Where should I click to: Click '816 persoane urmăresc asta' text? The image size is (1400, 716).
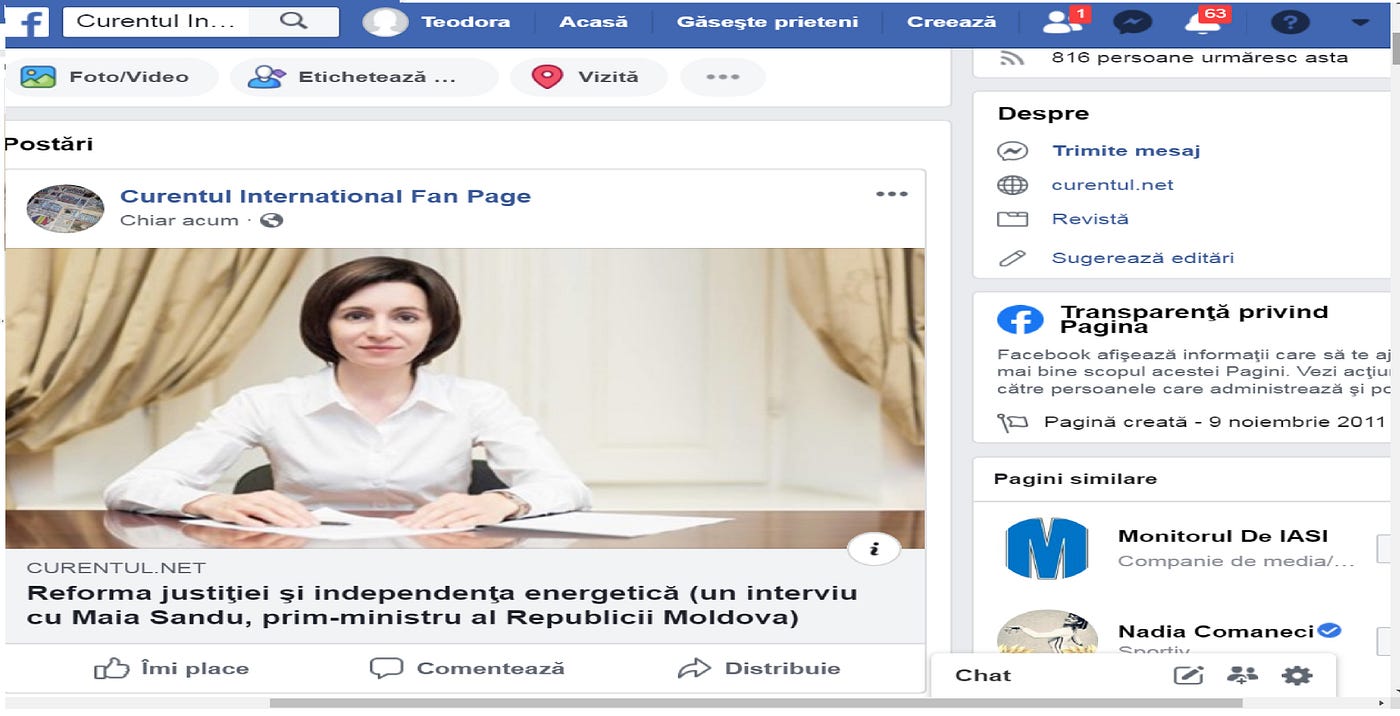[x=1200, y=57]
